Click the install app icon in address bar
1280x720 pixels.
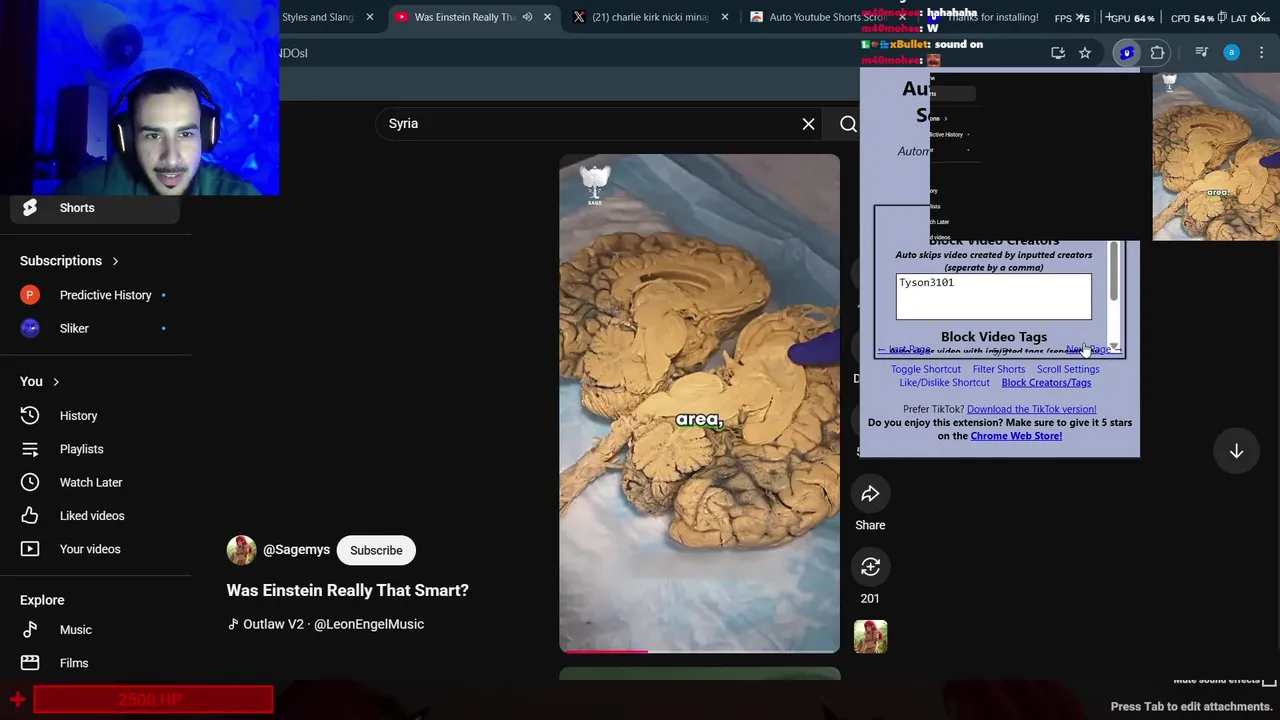pos(1058,53)
